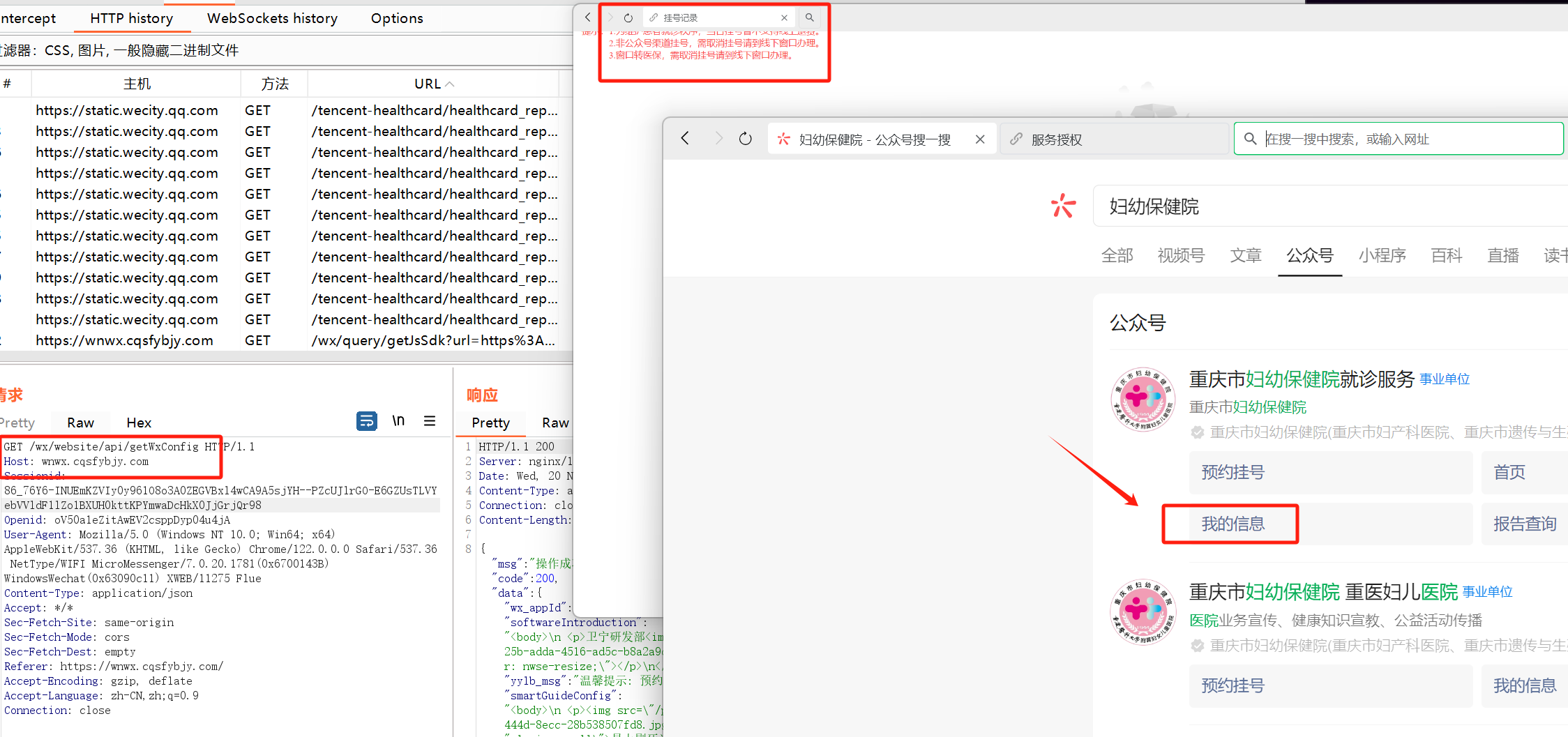Open the Options tab in Burp
The width and height of the screenshot is (1568, 737).
click(397, 18)
